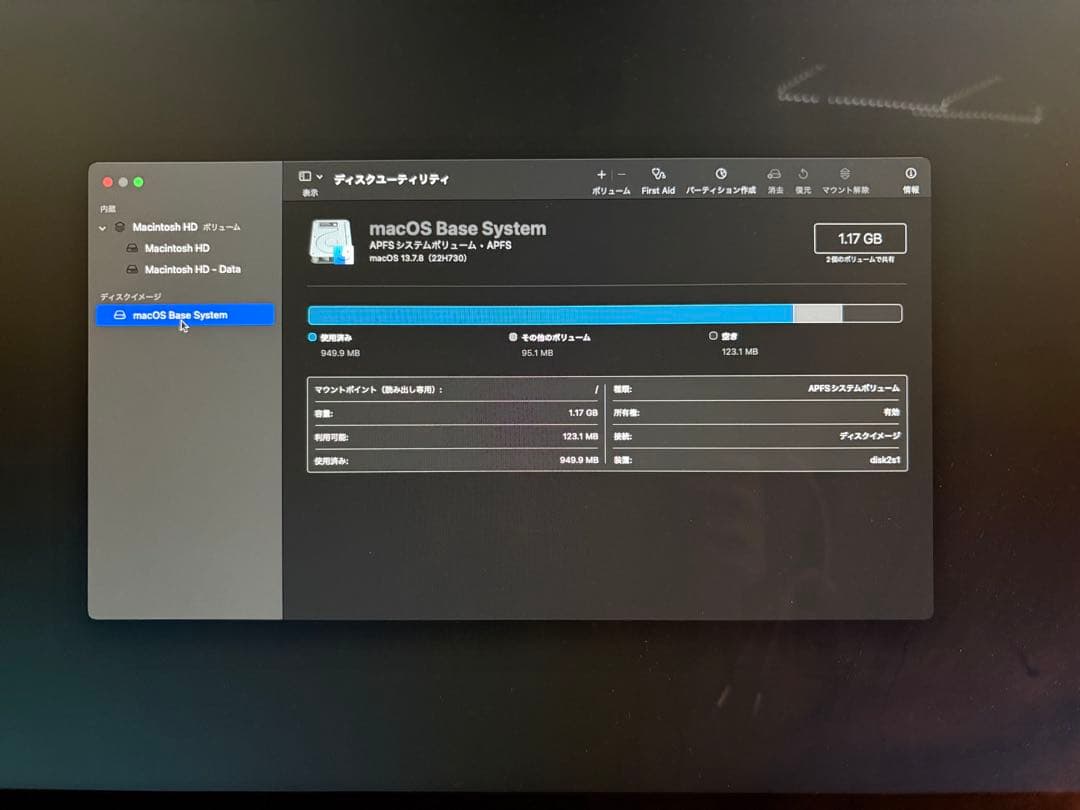The image size is (1080, 810).
Task: Add a volume with the plus icon
Action: point(600,175)
